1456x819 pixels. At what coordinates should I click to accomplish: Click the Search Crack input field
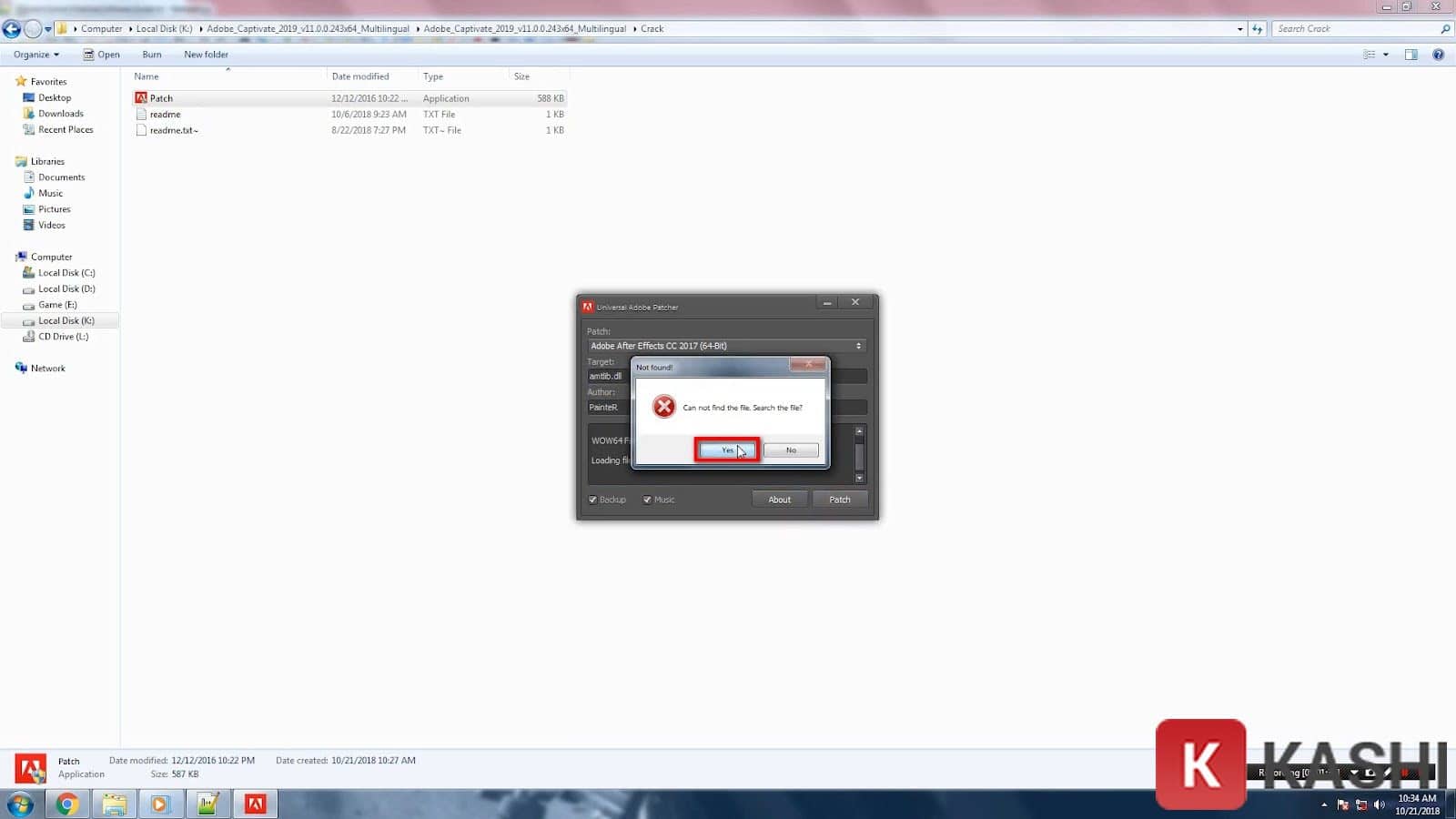click(1356, 29)
